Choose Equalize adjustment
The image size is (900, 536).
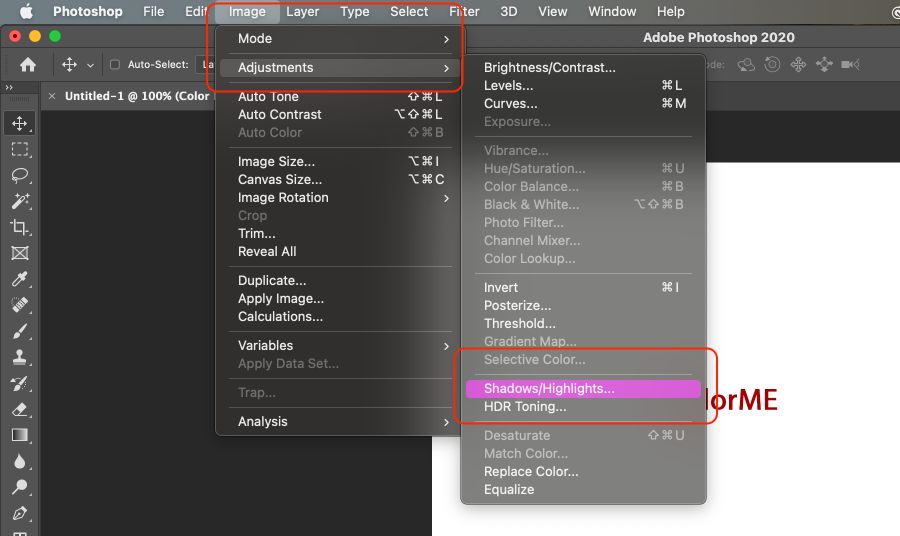(583, 490)
